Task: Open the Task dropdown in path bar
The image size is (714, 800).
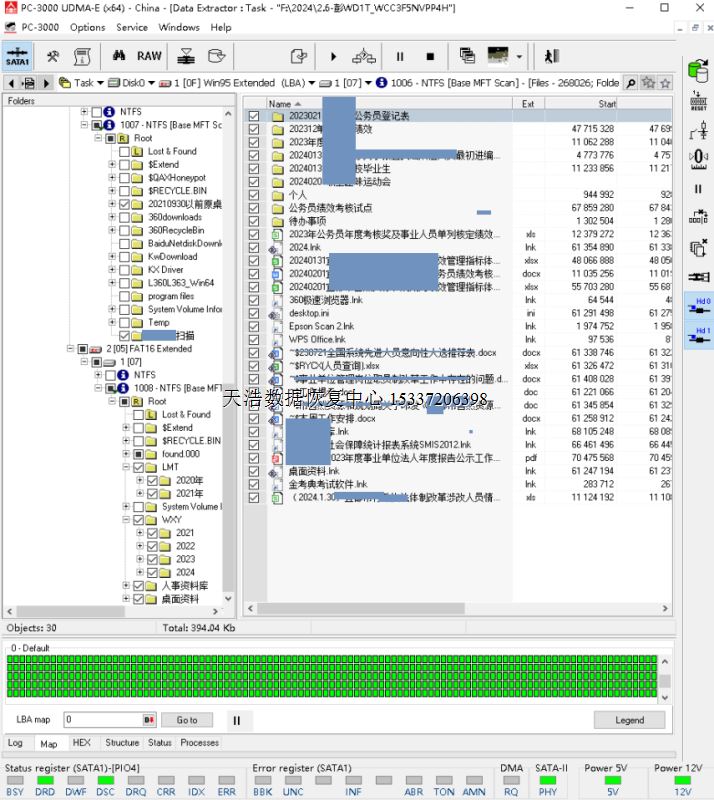Action: 99,83
